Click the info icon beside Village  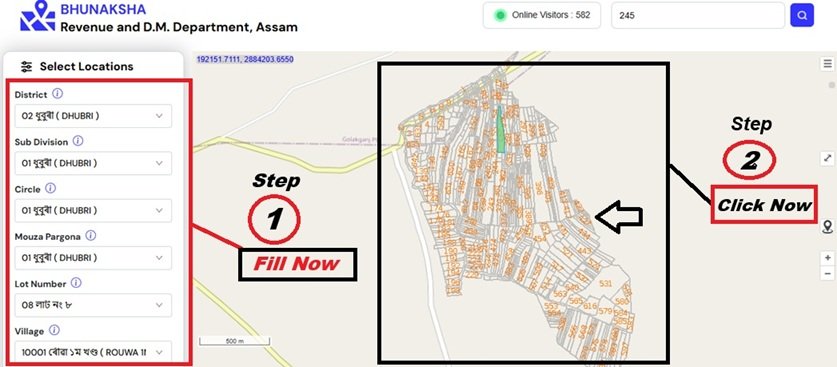54,330
